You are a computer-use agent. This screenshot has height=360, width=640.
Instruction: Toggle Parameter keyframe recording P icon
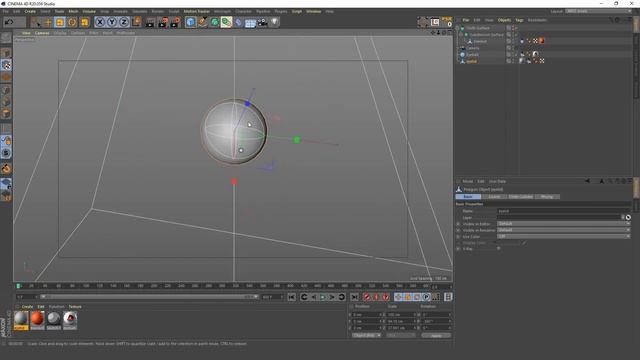pos(426,297)
